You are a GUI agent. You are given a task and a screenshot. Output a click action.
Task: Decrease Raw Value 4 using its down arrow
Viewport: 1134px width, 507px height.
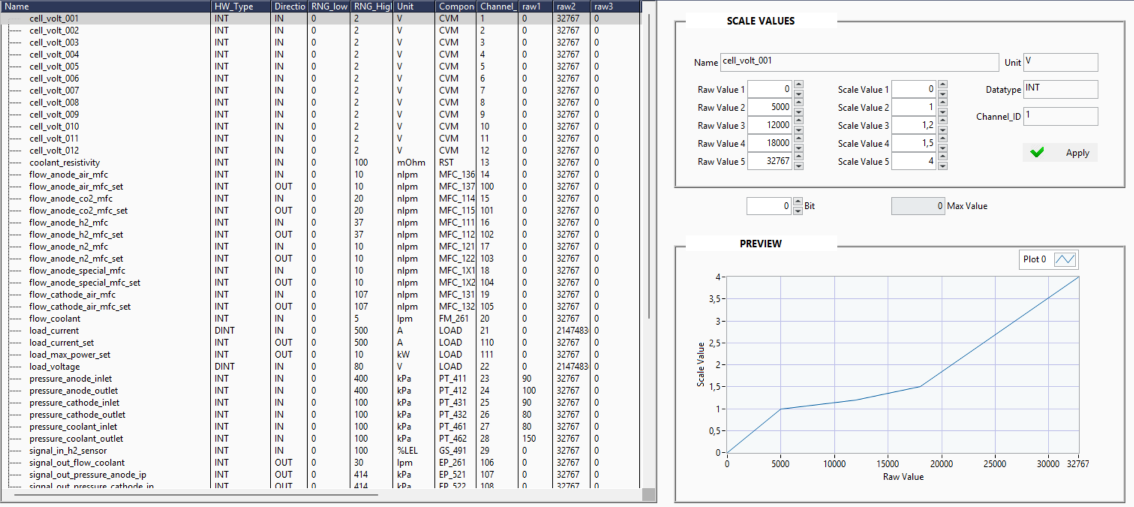pos(798,147)
